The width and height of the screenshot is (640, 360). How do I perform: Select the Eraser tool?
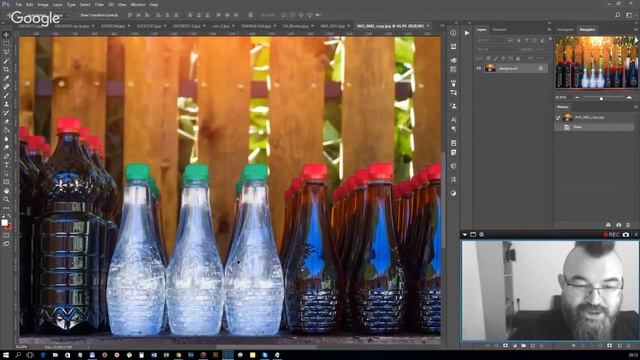pos(6,121)
